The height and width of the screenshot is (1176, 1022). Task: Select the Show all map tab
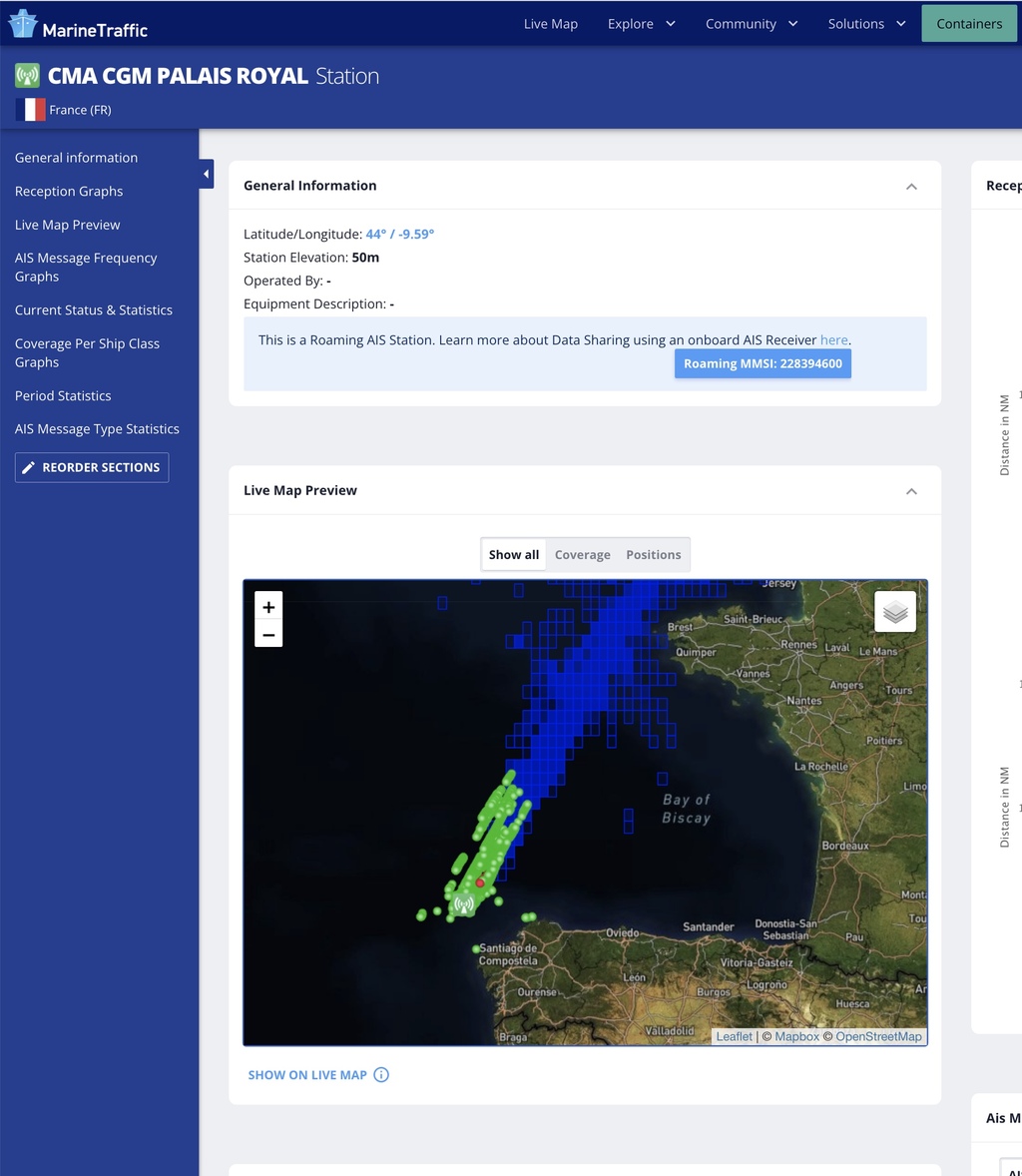coord(514,555)
